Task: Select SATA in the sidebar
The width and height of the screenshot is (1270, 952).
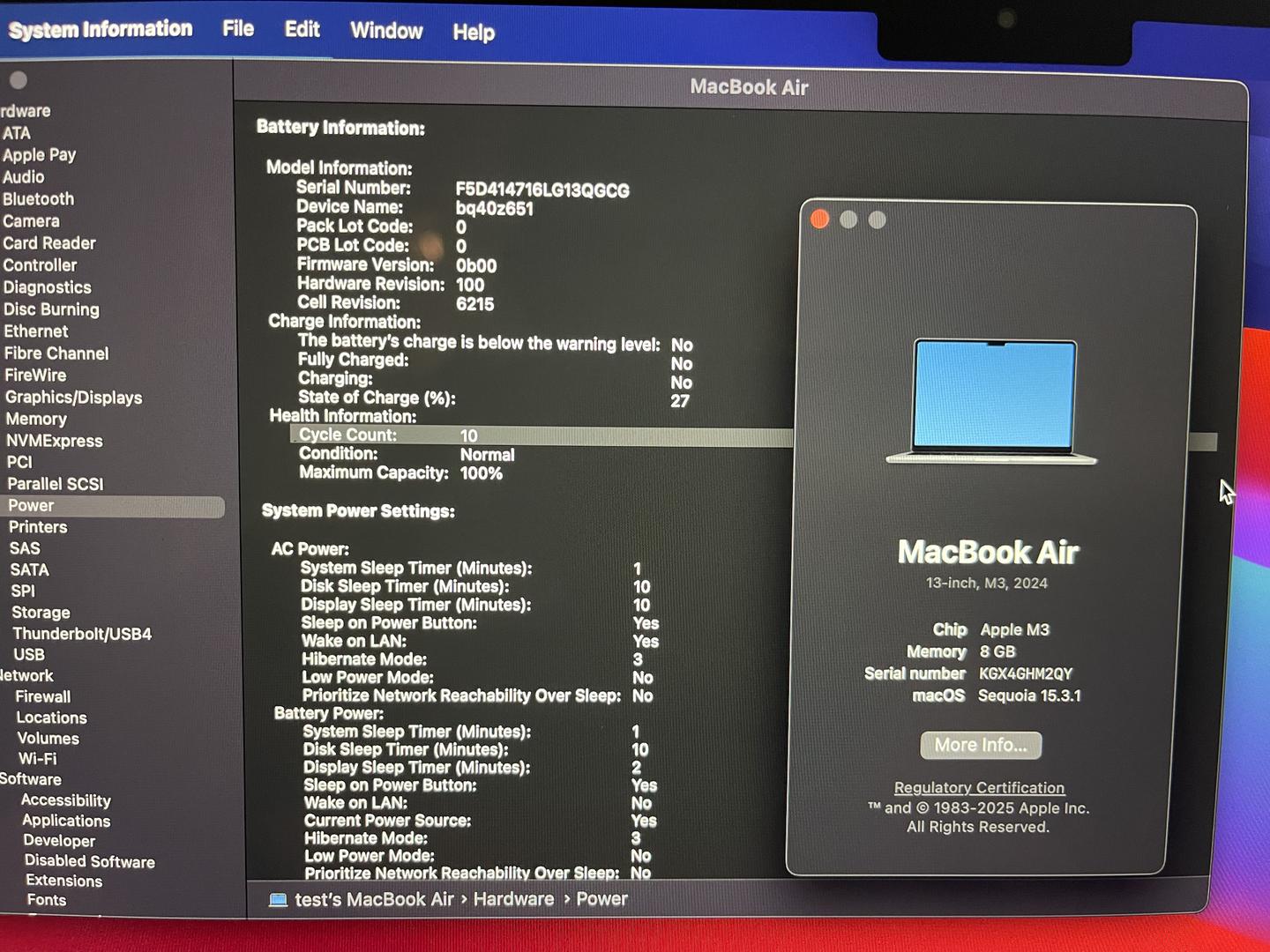Action: point(30,569)
